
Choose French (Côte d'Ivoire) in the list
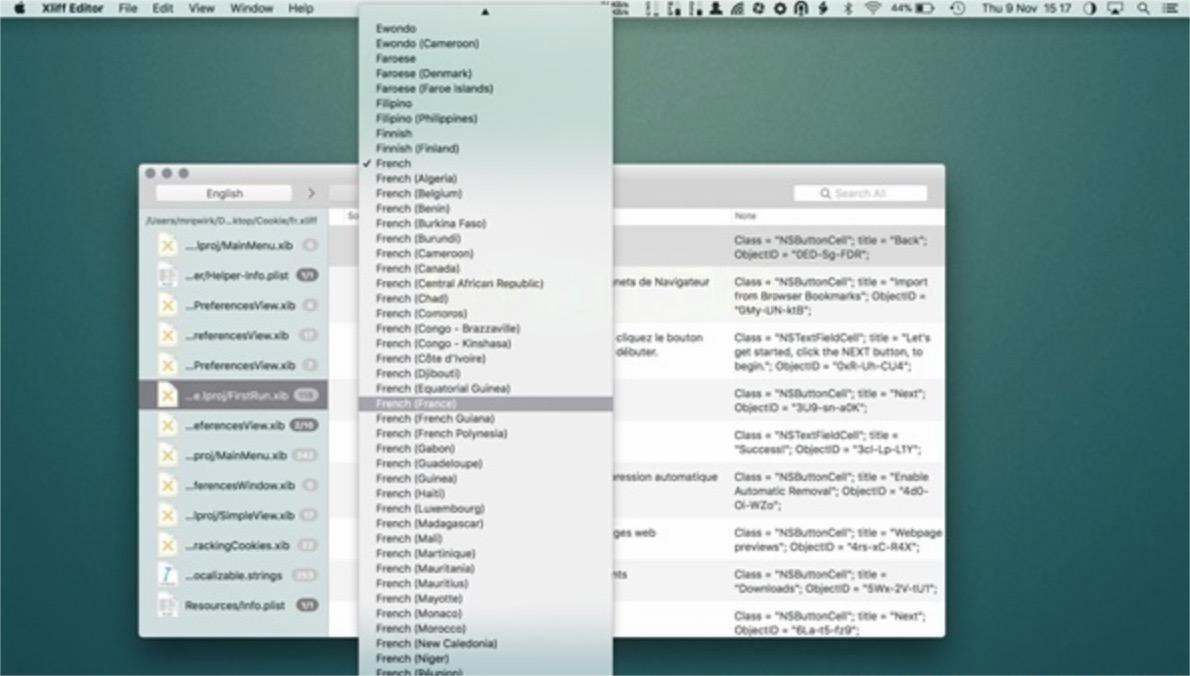[x=486, y=359]
